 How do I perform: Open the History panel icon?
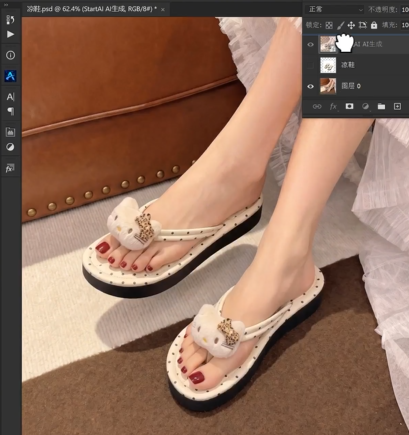(10, 20)
